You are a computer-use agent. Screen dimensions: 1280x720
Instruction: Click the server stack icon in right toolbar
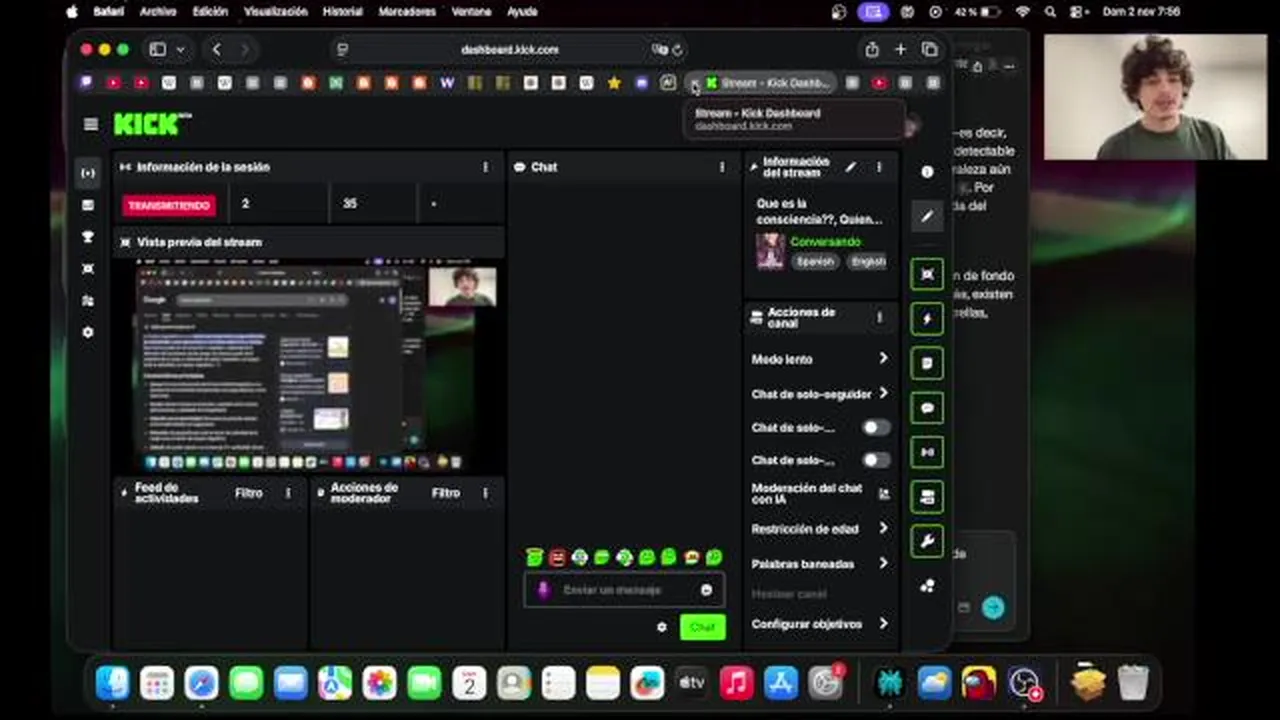(927, 497)
